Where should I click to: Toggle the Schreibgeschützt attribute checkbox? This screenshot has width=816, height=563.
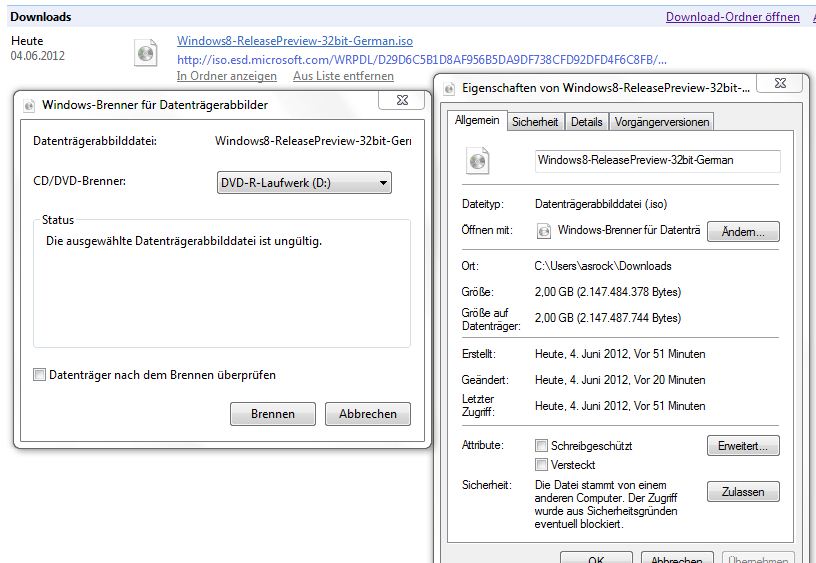coord(541,445)
